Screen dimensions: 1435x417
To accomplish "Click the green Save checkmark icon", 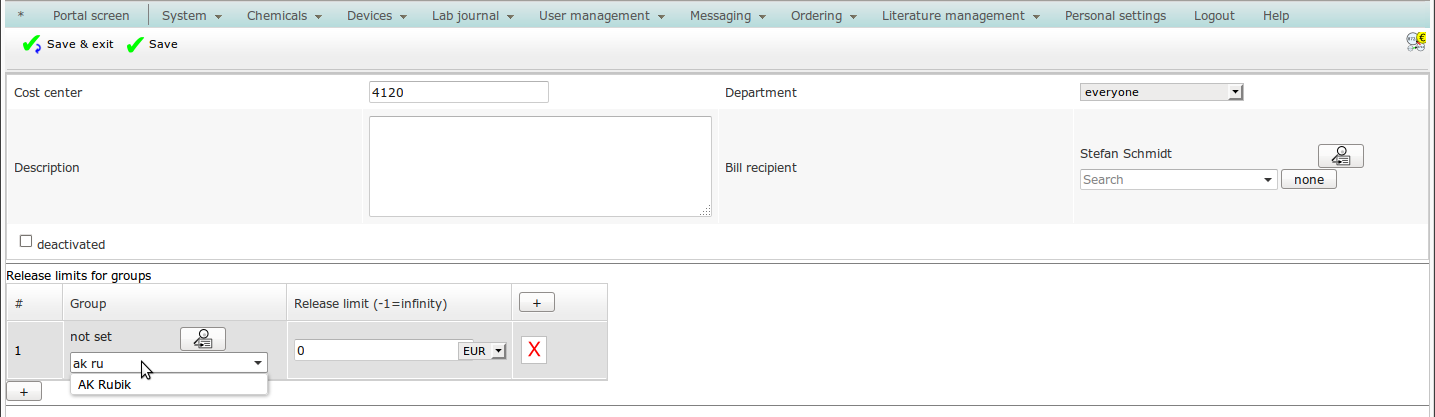I will [135, 45].
